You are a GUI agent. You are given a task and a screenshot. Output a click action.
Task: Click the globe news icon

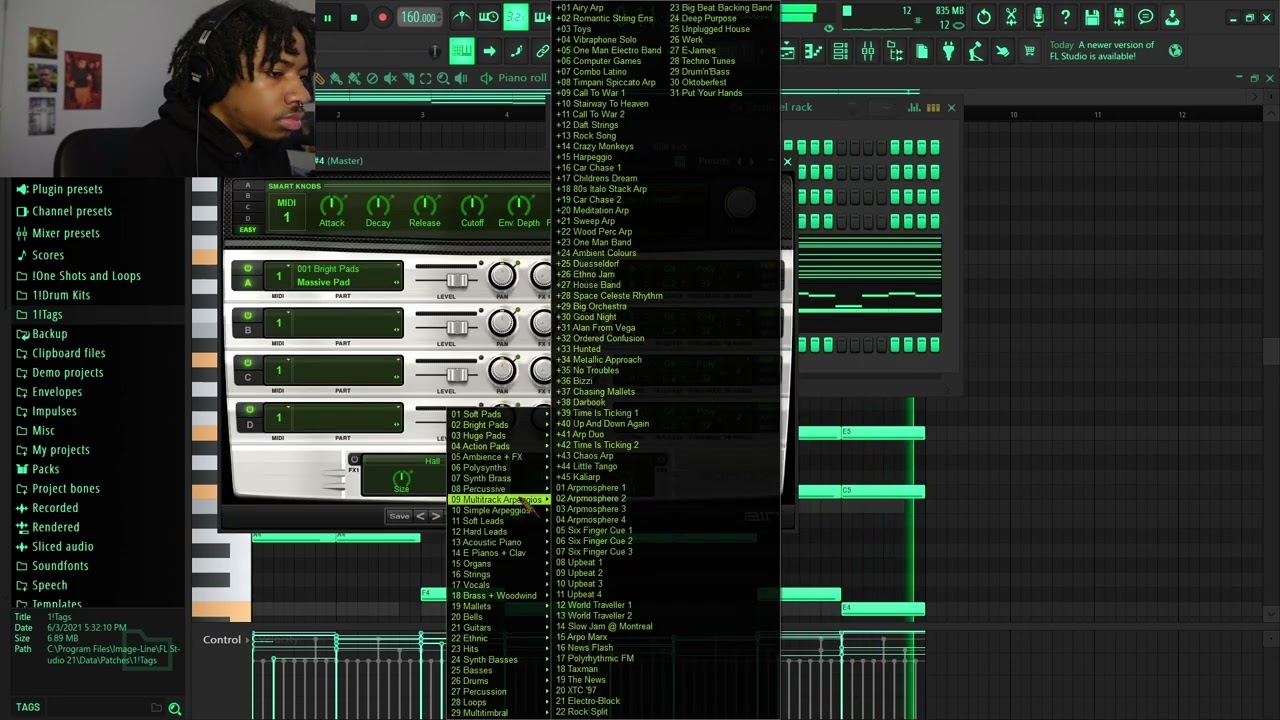(1176, 50)
